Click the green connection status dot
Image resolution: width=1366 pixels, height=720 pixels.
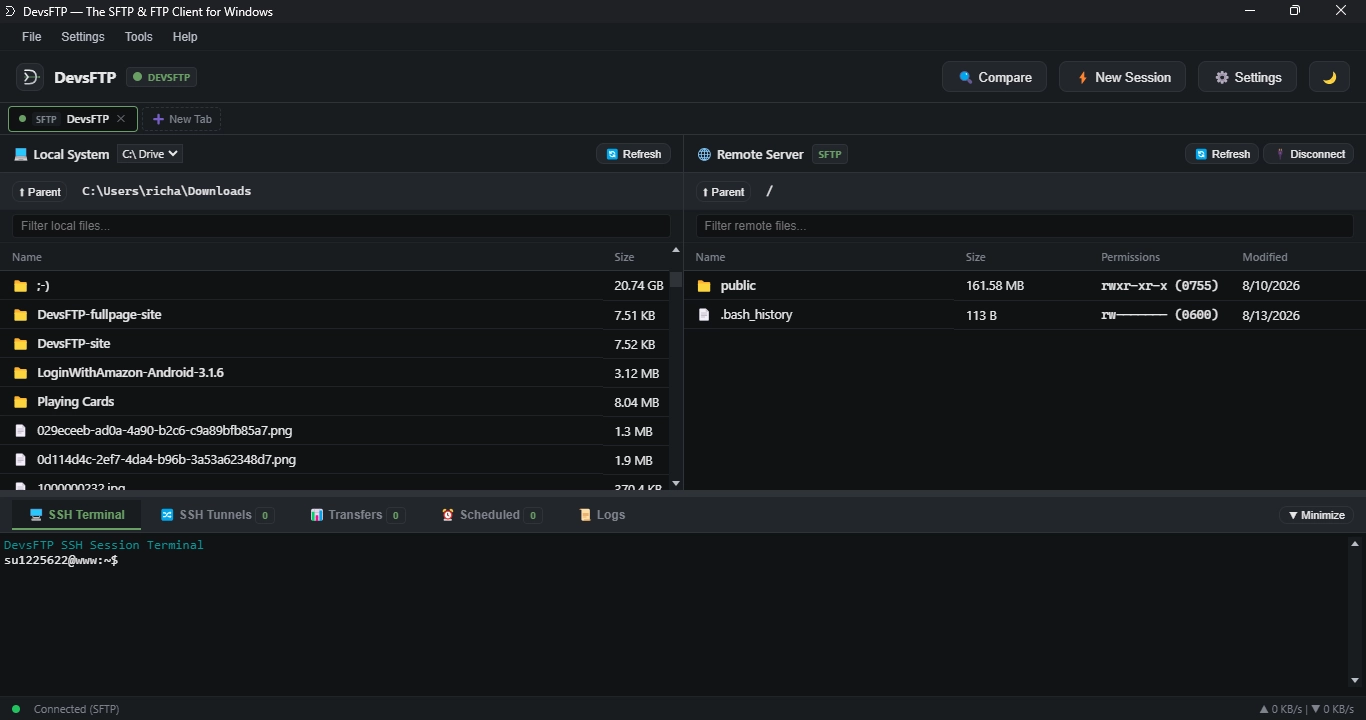point(16,709)
